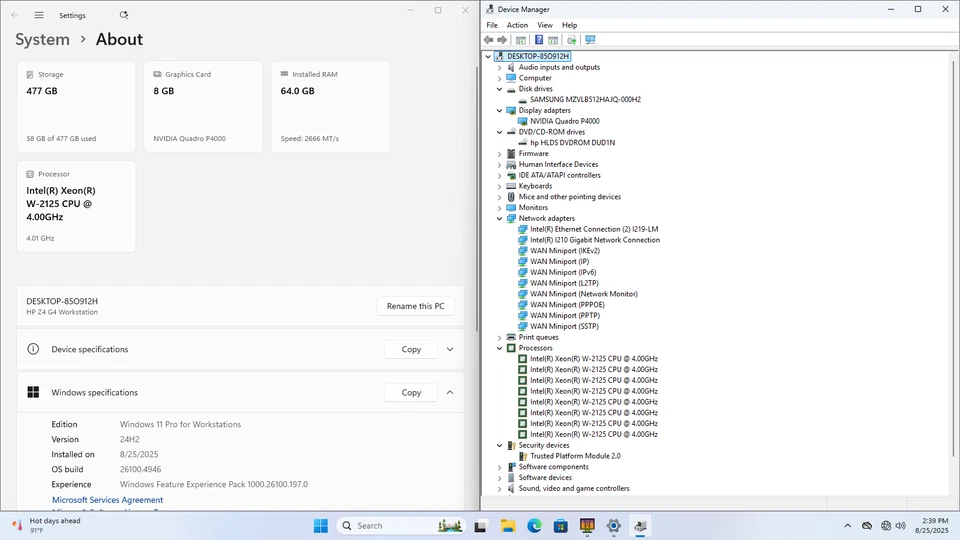Viewport: 960px width, 540px height.
Task: Click the taskbar monitor app icon beside Store
Action: point(587,525)
